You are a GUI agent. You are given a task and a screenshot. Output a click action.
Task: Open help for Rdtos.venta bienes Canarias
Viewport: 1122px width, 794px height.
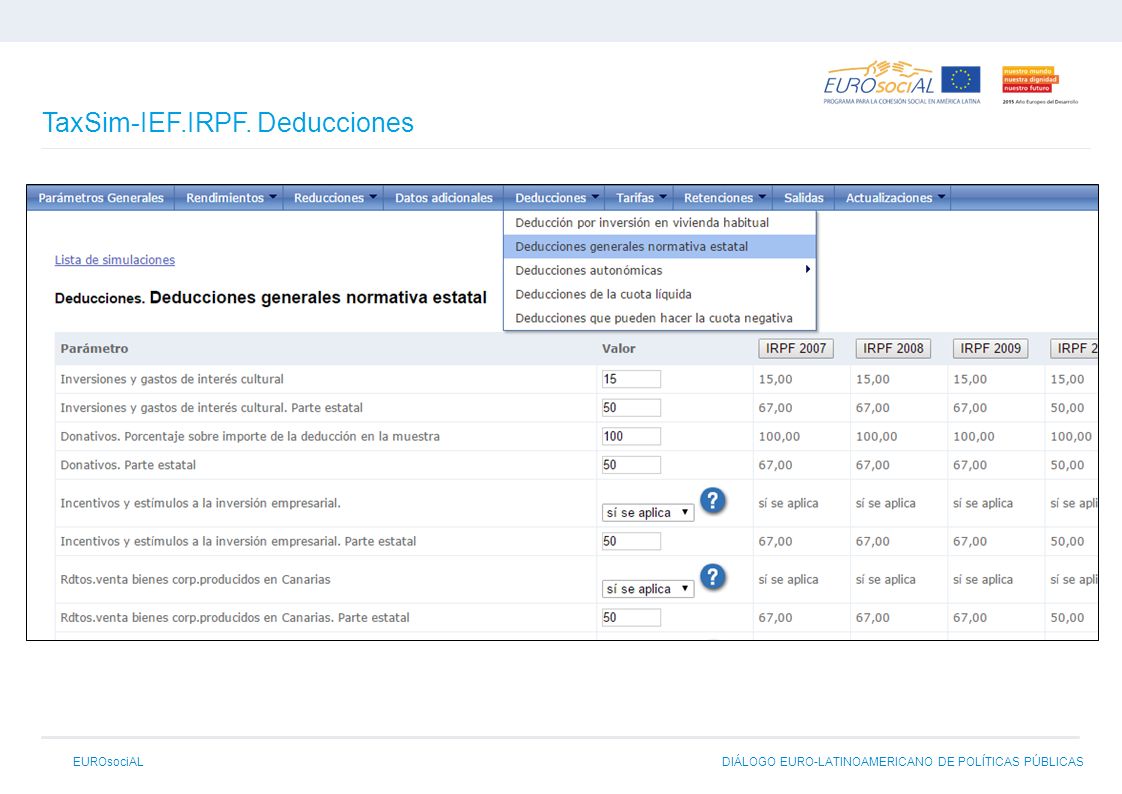click(713, 577)
